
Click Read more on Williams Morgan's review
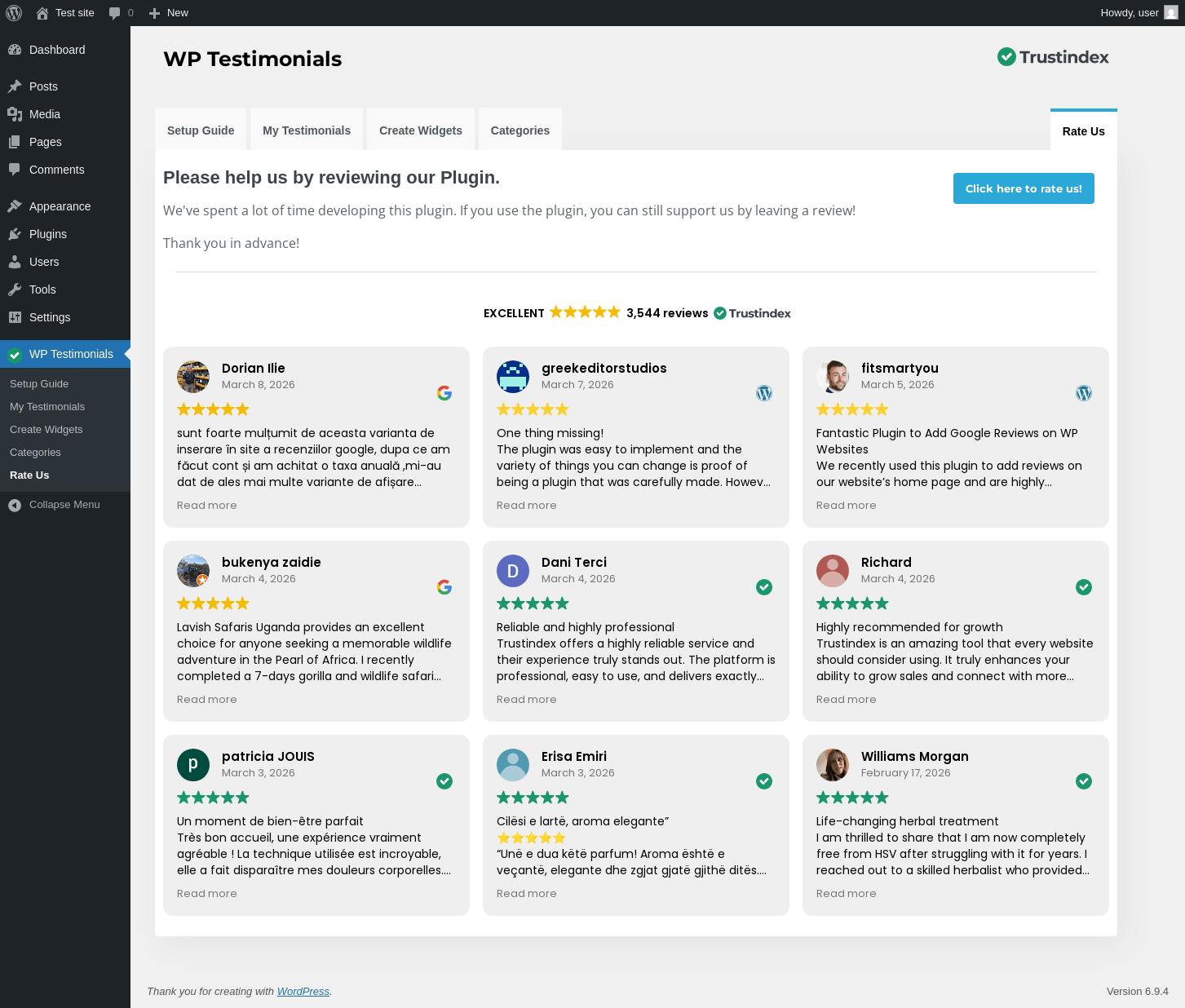pos(847,894)
